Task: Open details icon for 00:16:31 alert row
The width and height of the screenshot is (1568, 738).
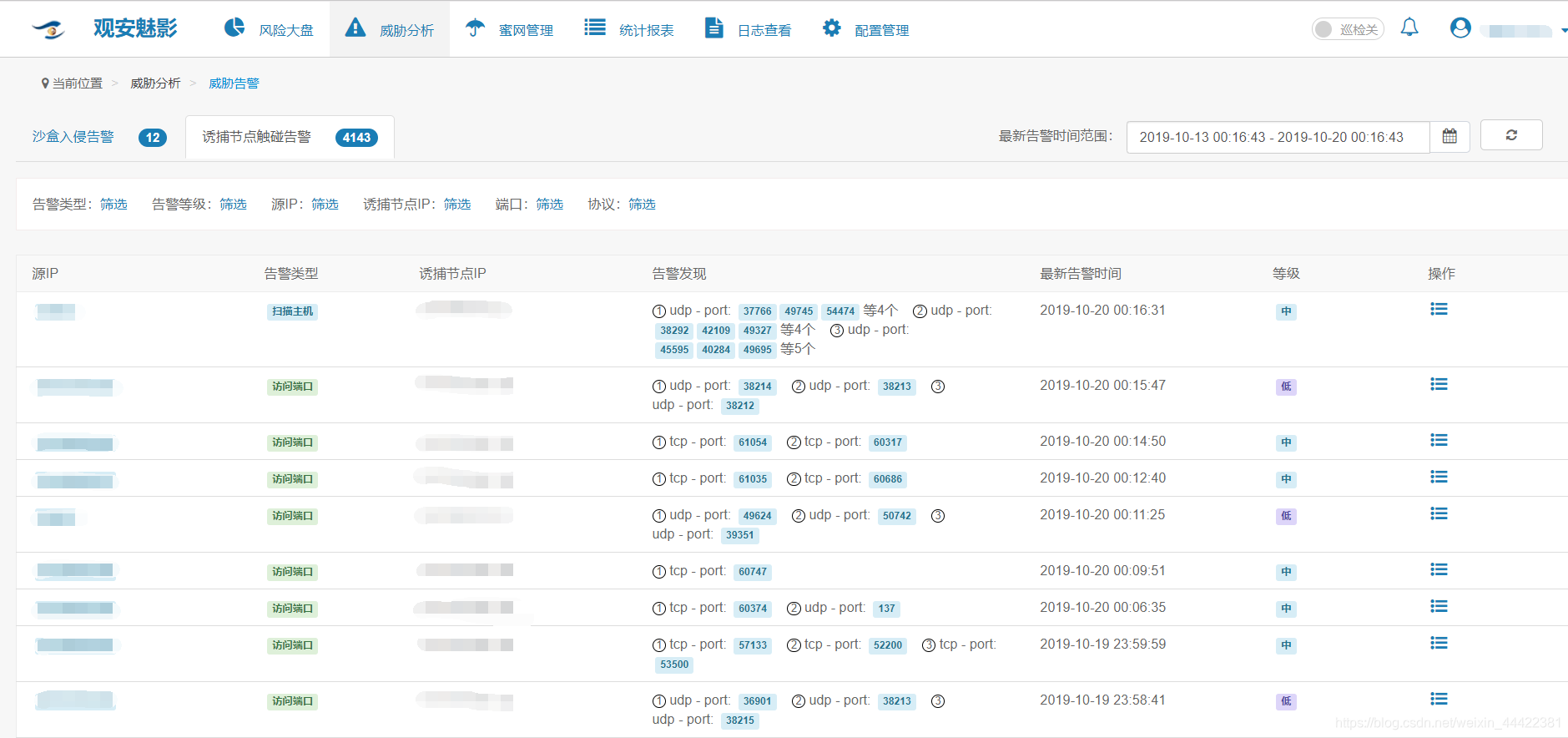Action: 1439,309
